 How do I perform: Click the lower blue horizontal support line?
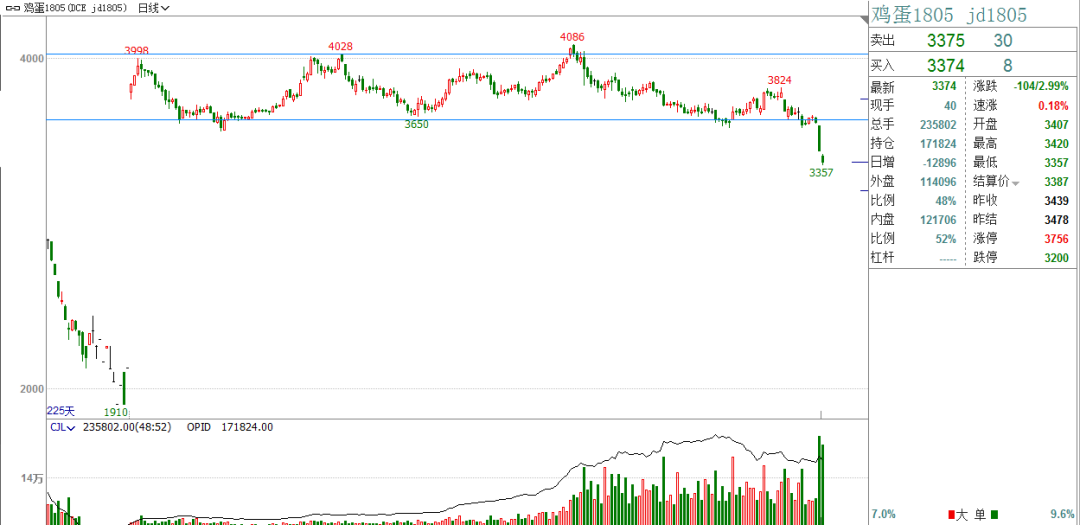click(x=450, y=120)
